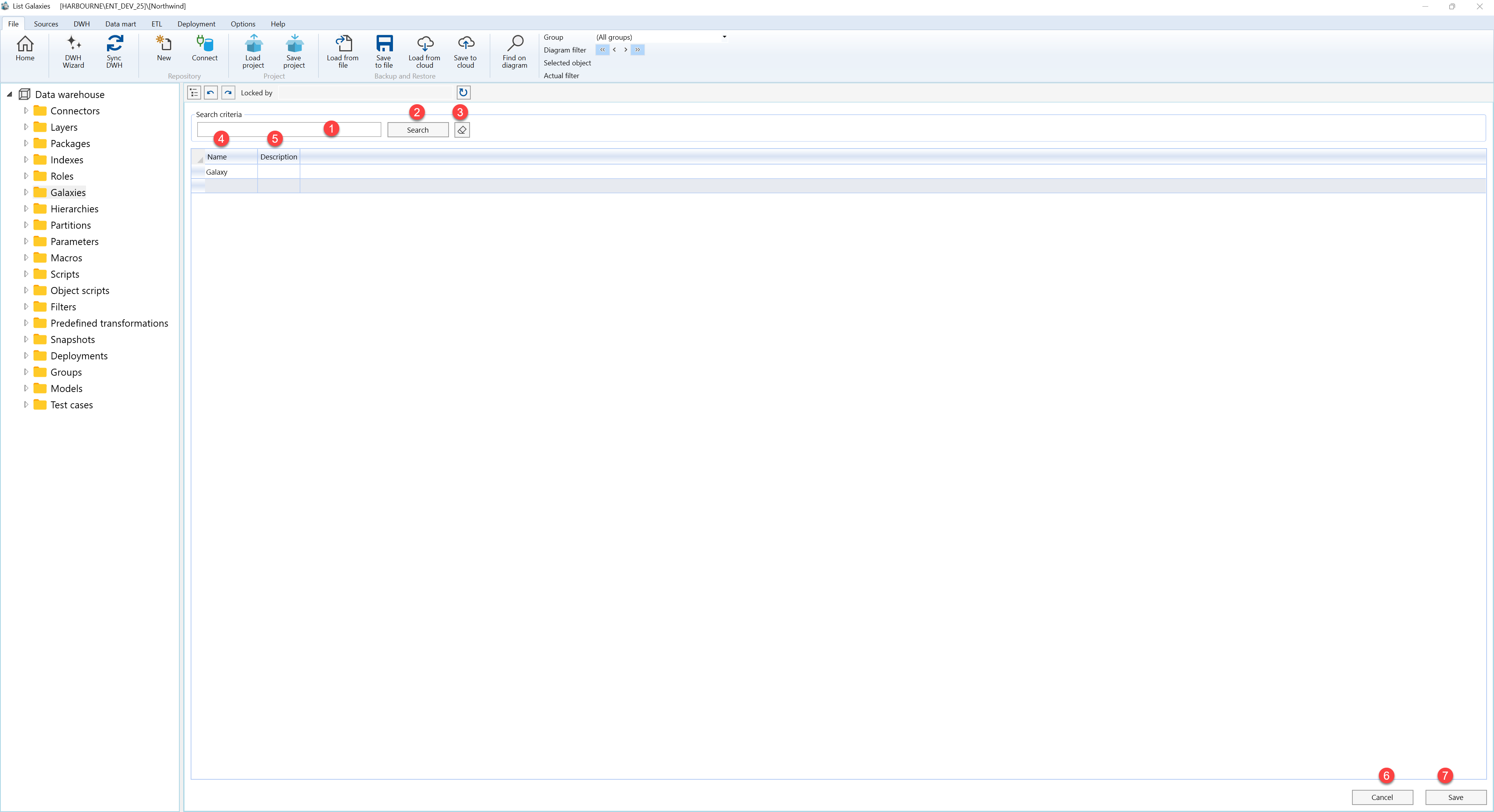Open the DWH tab
Viewport: 1494px width, 812px height.
pyautogui.click(x=82, y=24)
